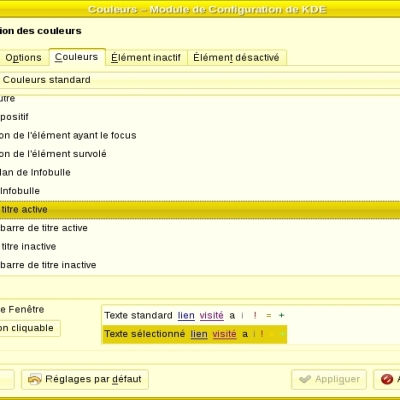
Task: Open the Élément désactivé tab
Action: pyautogui.click(x=237, y=58)
